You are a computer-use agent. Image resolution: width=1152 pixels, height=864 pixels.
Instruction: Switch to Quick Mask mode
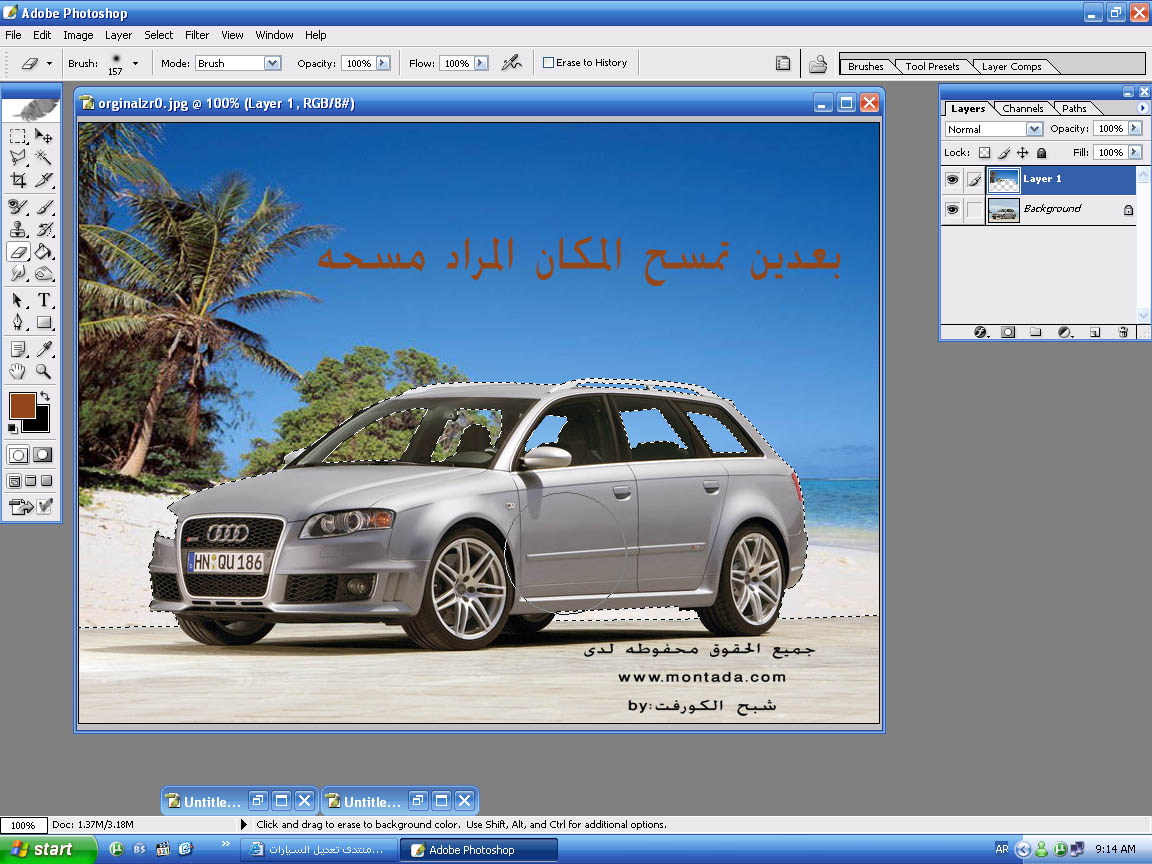coord(43,455)
